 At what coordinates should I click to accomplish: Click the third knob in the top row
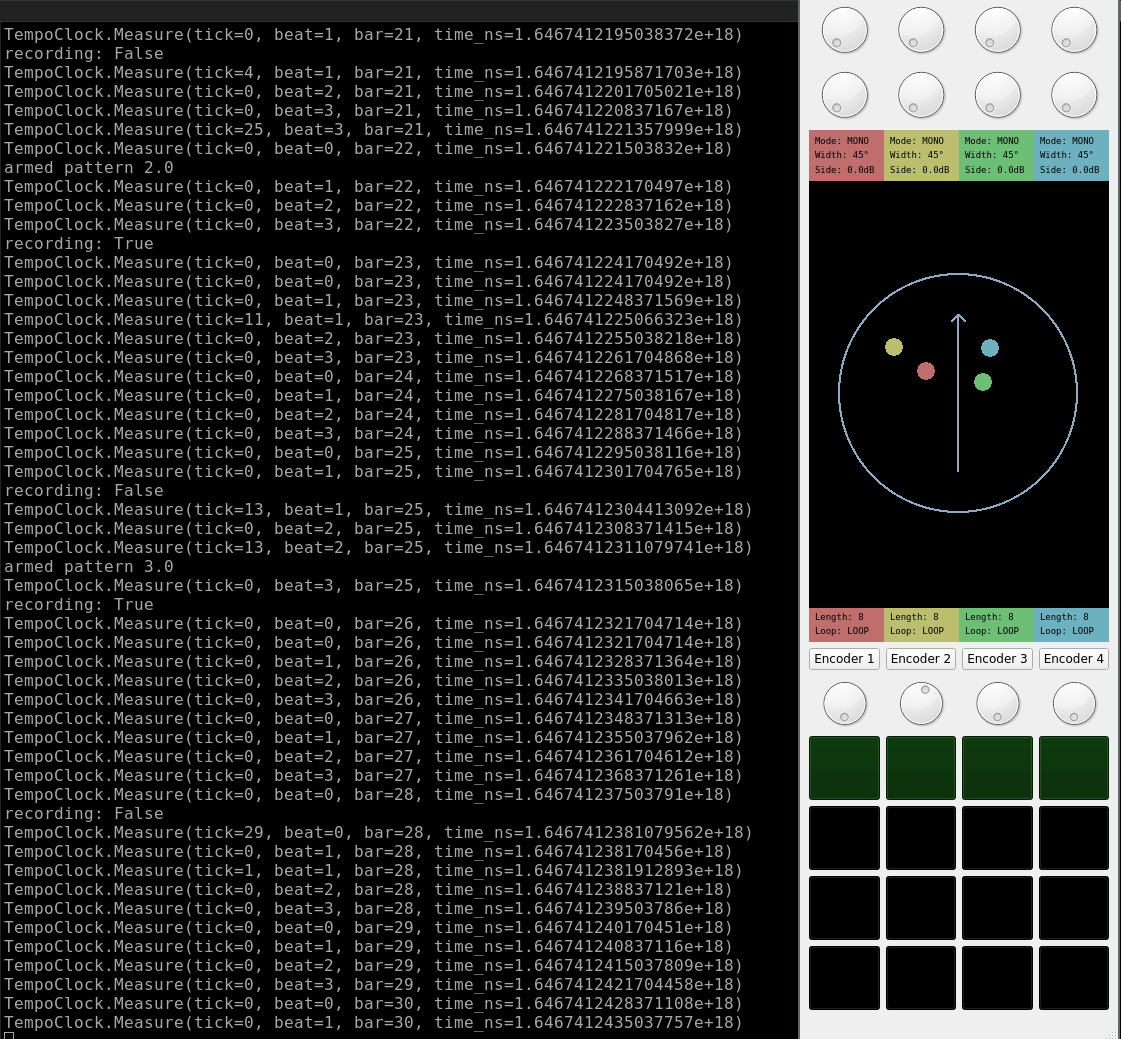point(998,30)
